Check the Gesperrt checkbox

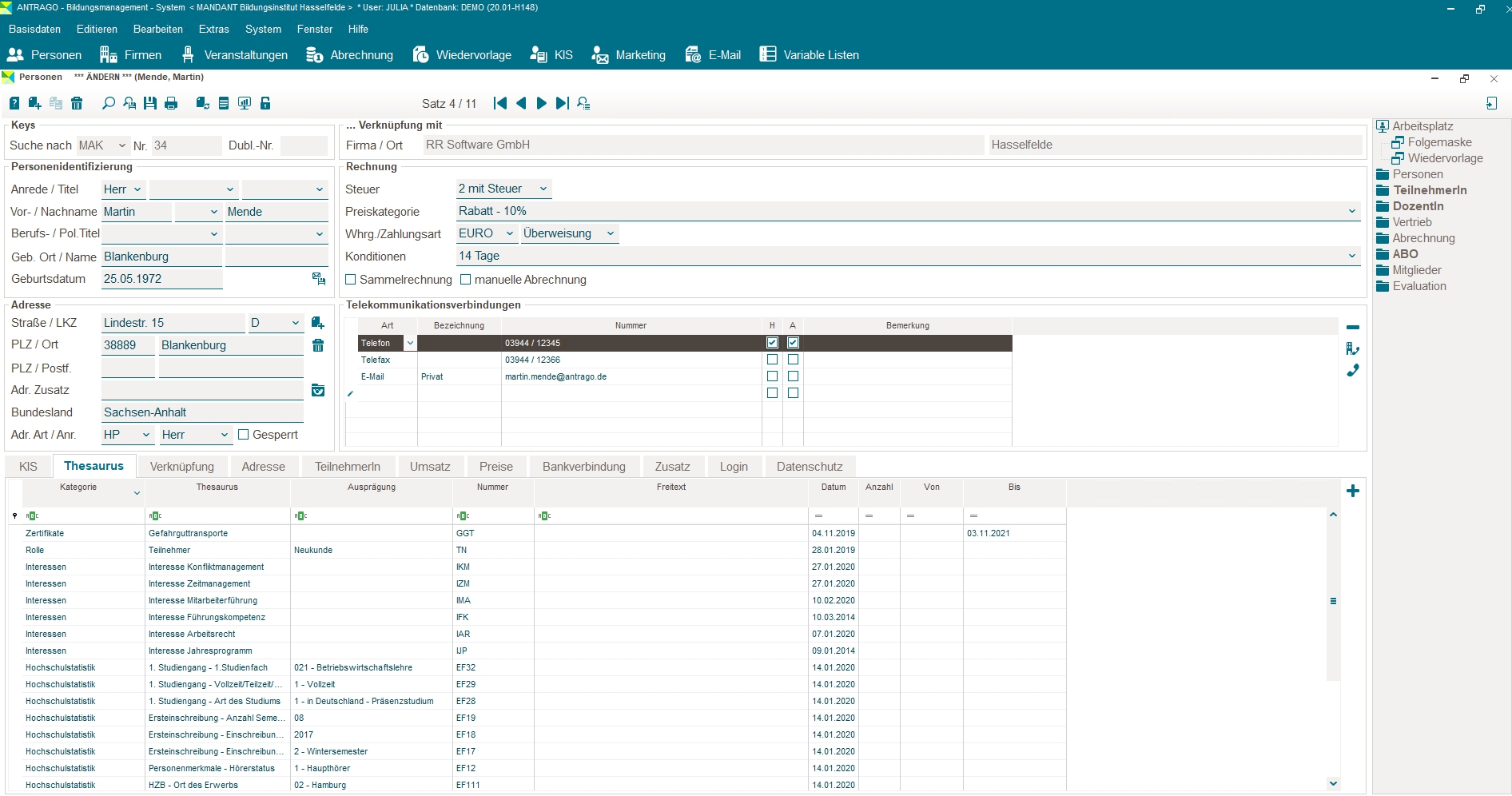(244, 435)
